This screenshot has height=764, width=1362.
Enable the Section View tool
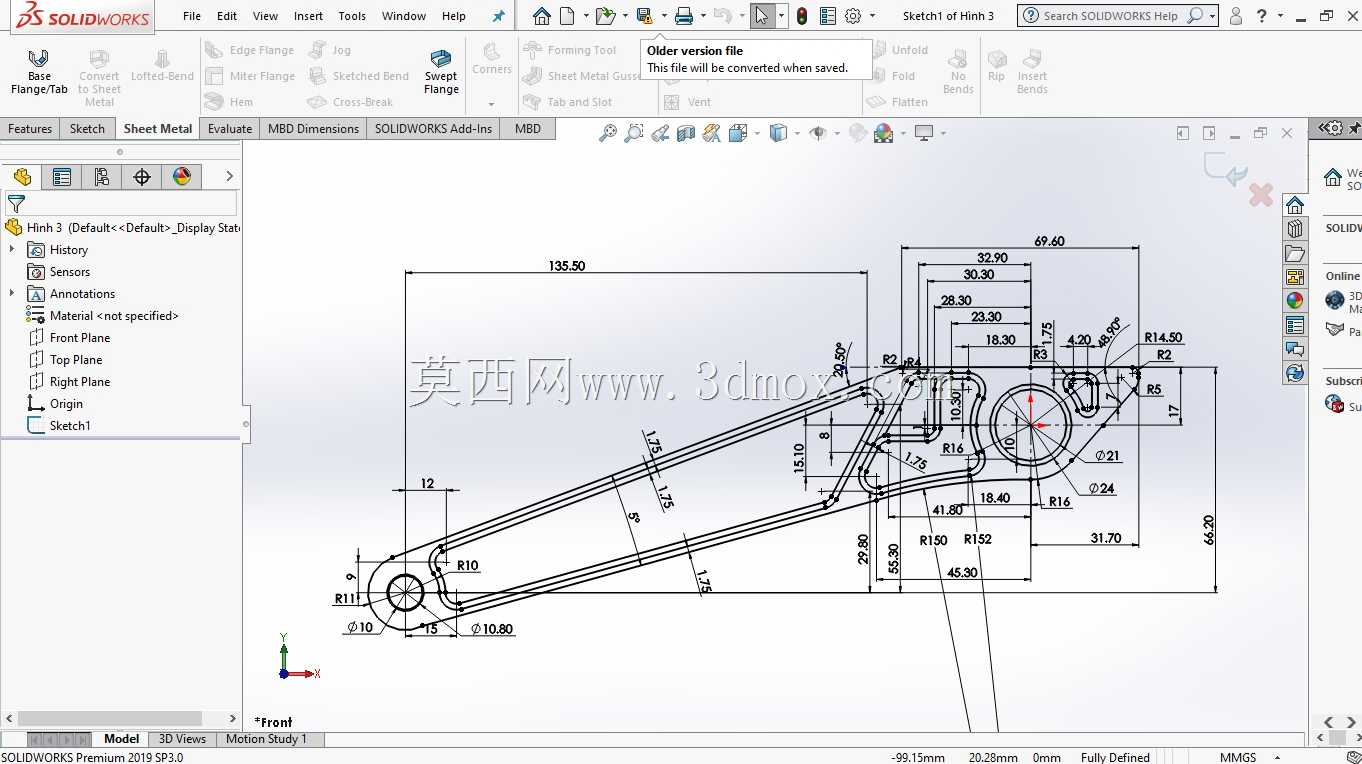[686, 133]
